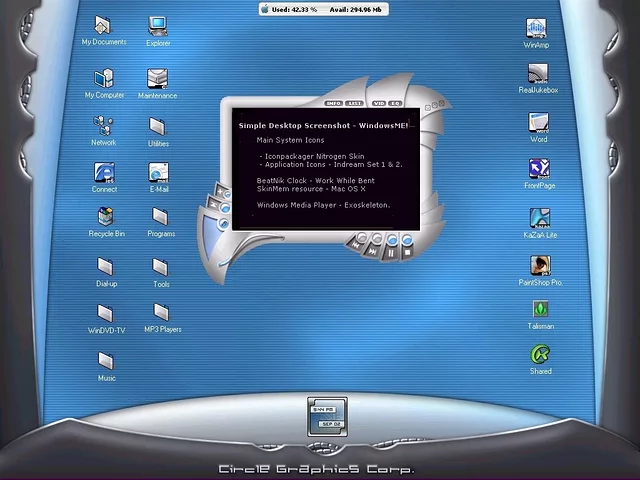Open PaintShop Pro shortcut

click(x=540, y=266)
